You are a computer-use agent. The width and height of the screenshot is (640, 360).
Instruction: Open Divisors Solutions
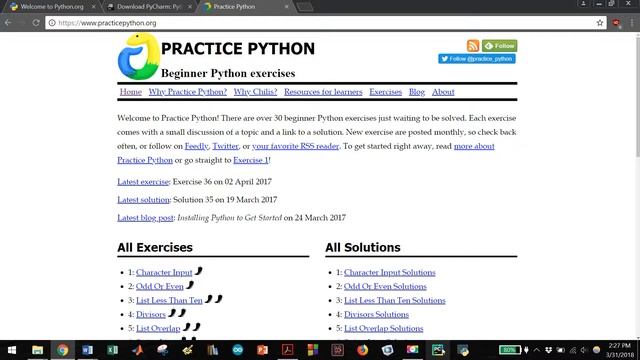click(x=376, y=314)
